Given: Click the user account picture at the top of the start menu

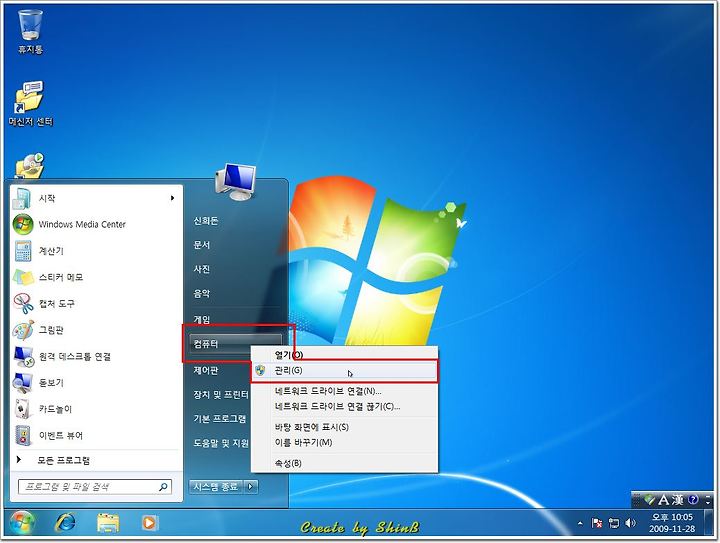Looking at the screenshot, I should point(235,182).
